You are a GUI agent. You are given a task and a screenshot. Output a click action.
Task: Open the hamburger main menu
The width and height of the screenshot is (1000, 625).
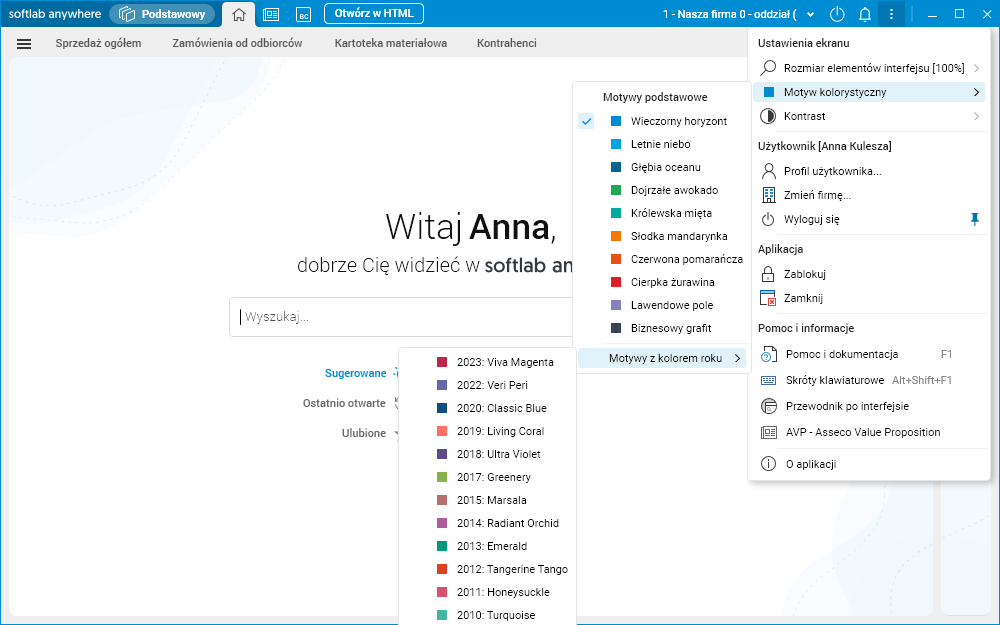(x=24, y=43)
